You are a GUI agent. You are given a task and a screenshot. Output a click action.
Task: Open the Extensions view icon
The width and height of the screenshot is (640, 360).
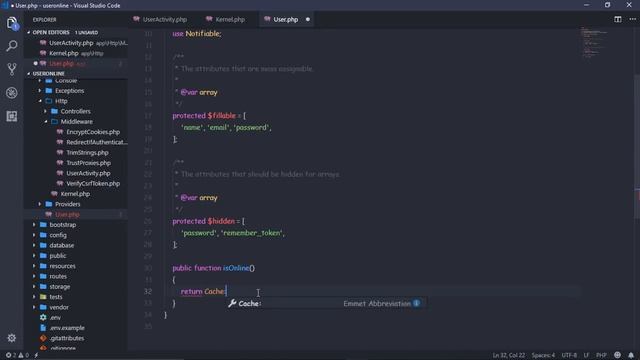pos(12,116)
